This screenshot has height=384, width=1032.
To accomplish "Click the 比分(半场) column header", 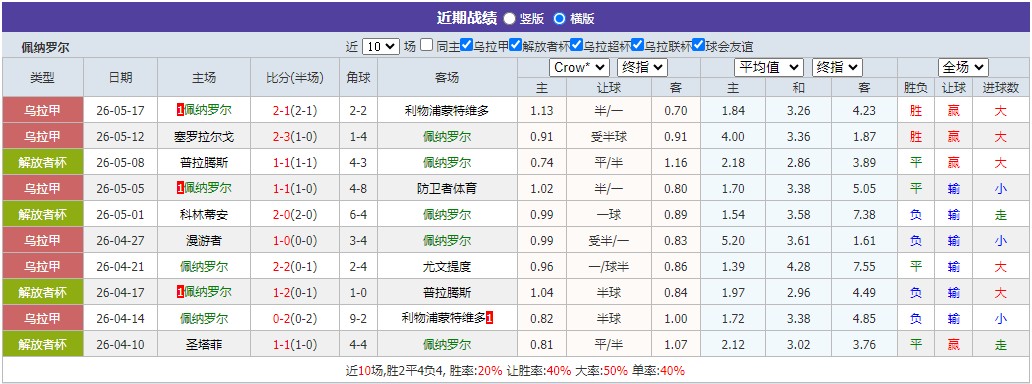I will click(295, 78).
